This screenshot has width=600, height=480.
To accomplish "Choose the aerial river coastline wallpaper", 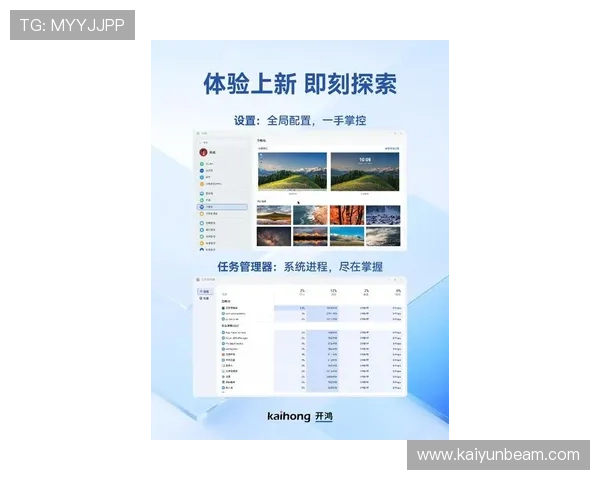I will 310,215.
